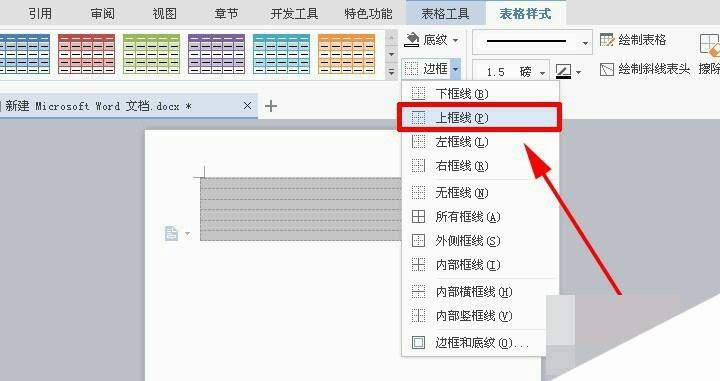Viewport: 720px width, 381px height.
Task: Open the paste options dropdown arrow
Action: pyautogui.click(x=187, y=234)
